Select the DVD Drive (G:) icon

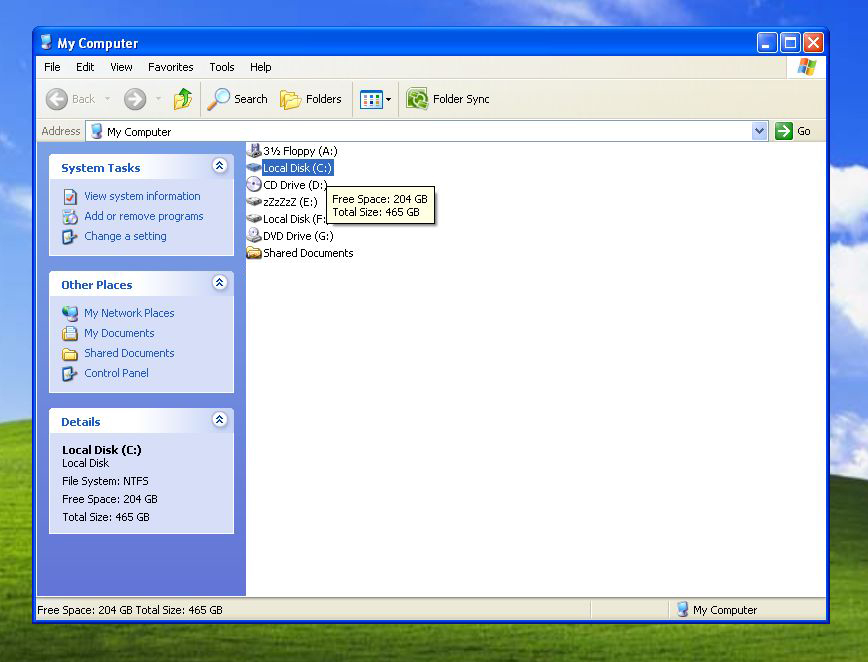click(x=254, y=235)
